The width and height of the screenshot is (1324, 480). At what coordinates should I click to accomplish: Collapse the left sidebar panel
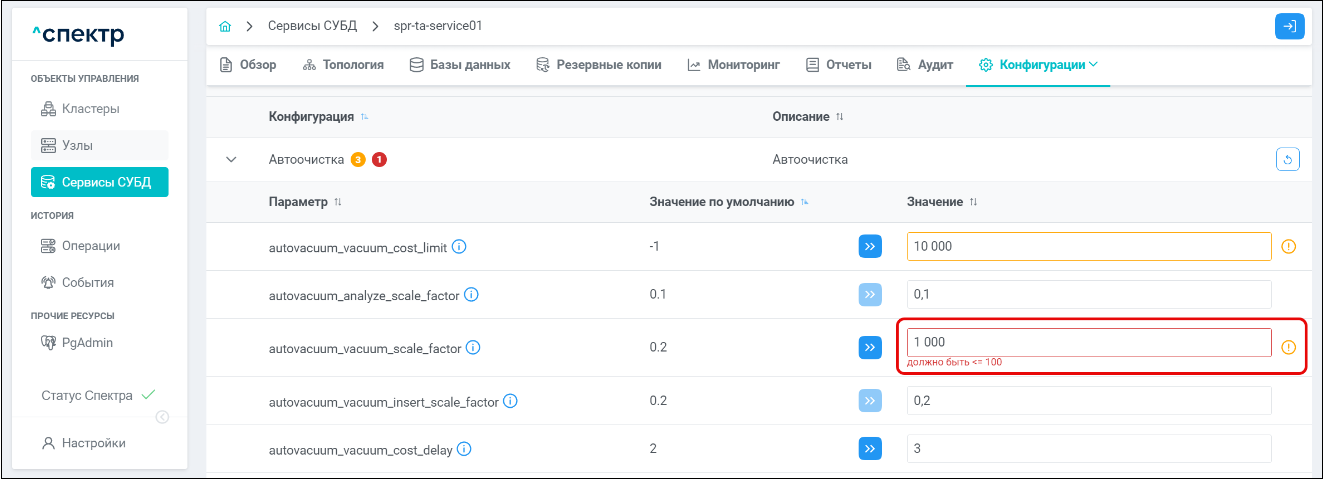162,417
